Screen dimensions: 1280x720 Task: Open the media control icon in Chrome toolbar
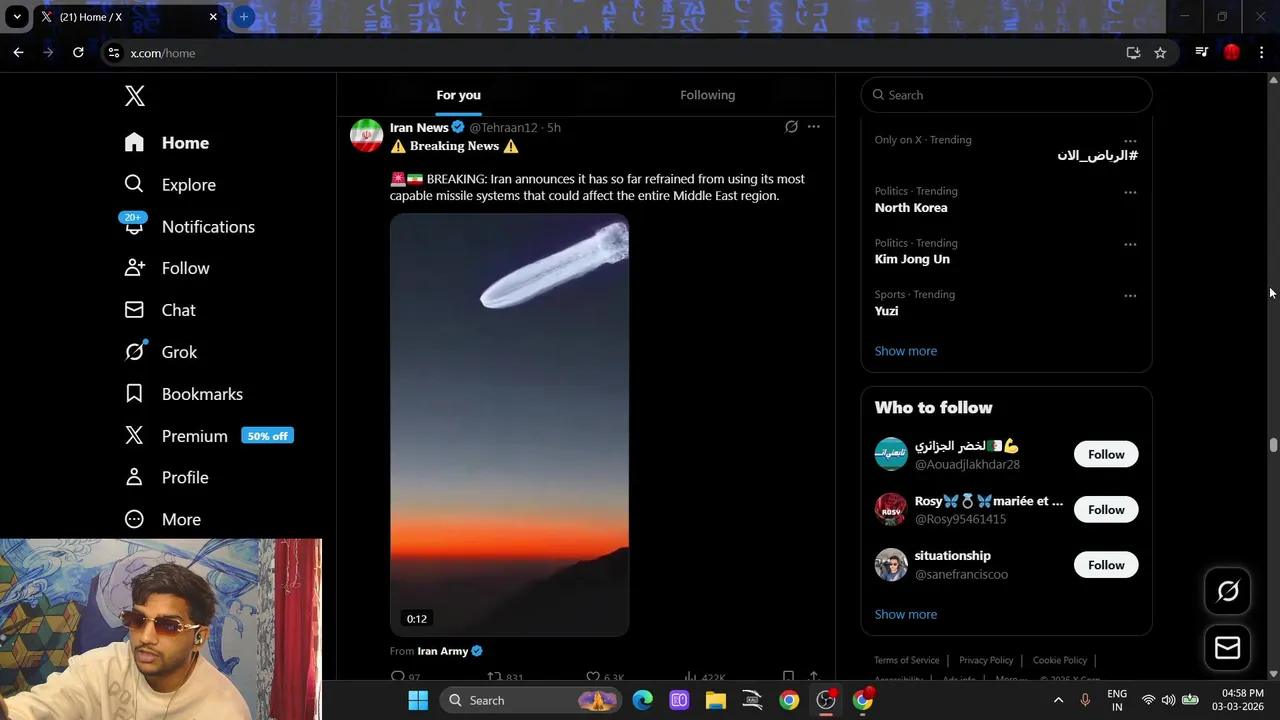(x=1202, y=53)
